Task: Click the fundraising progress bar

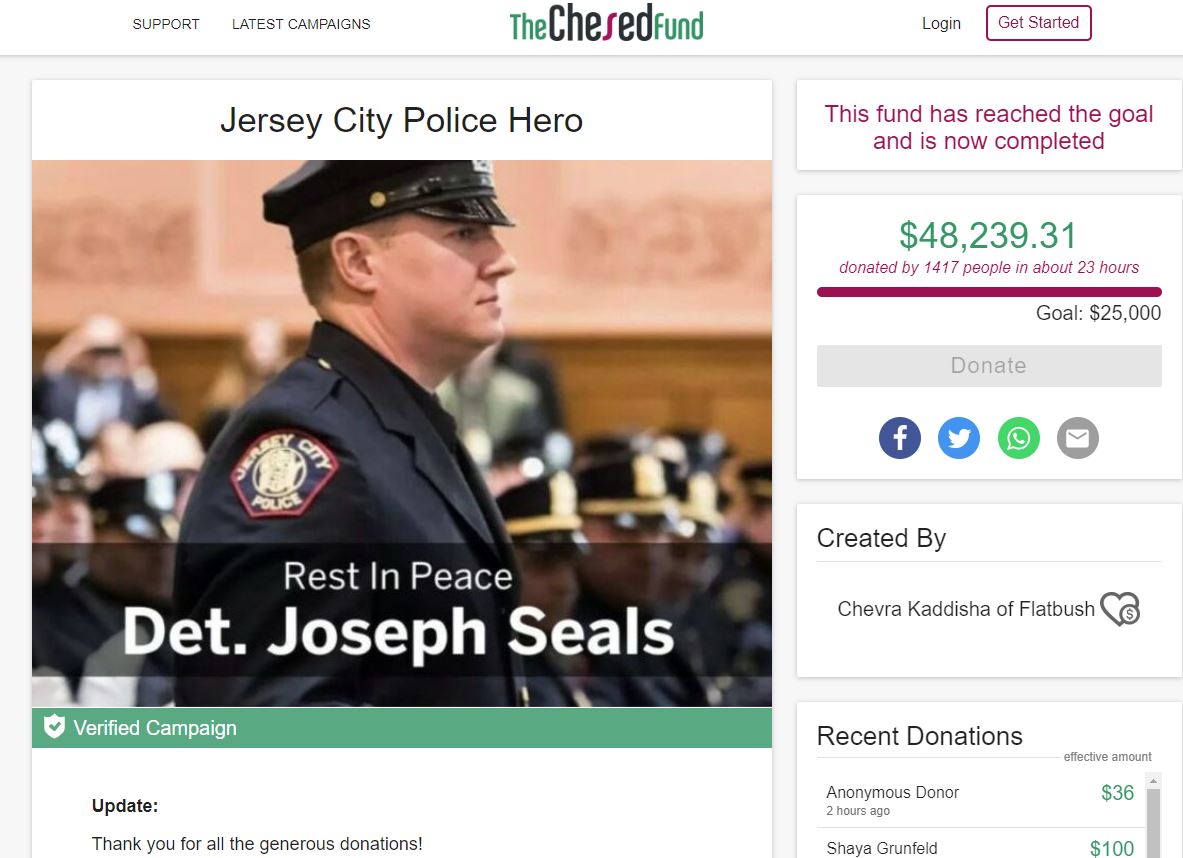Action: pyautogui.click(x=989, y=292)
